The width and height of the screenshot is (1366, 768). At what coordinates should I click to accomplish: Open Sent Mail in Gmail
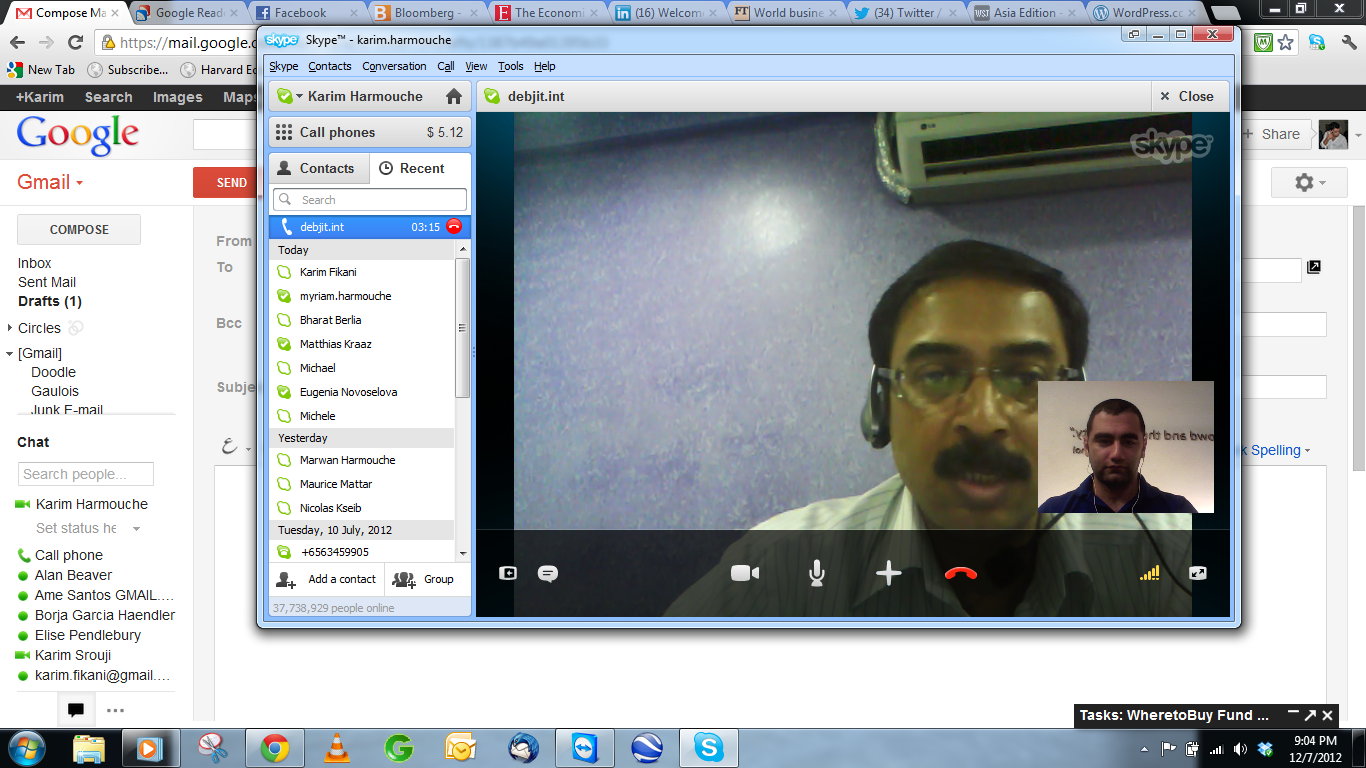click(47, 282)
